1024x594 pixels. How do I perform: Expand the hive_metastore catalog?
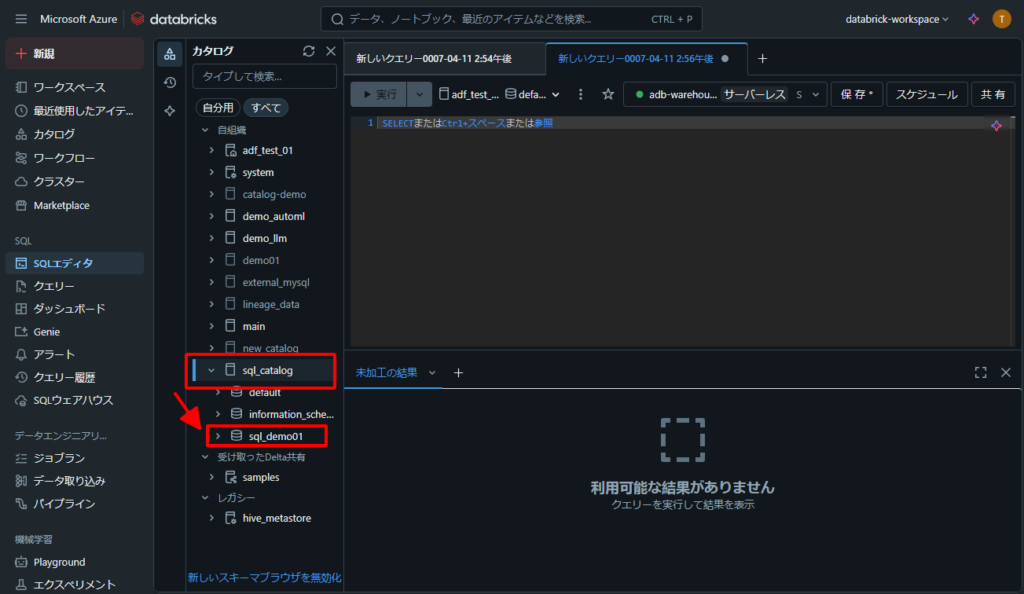(211, 518)
